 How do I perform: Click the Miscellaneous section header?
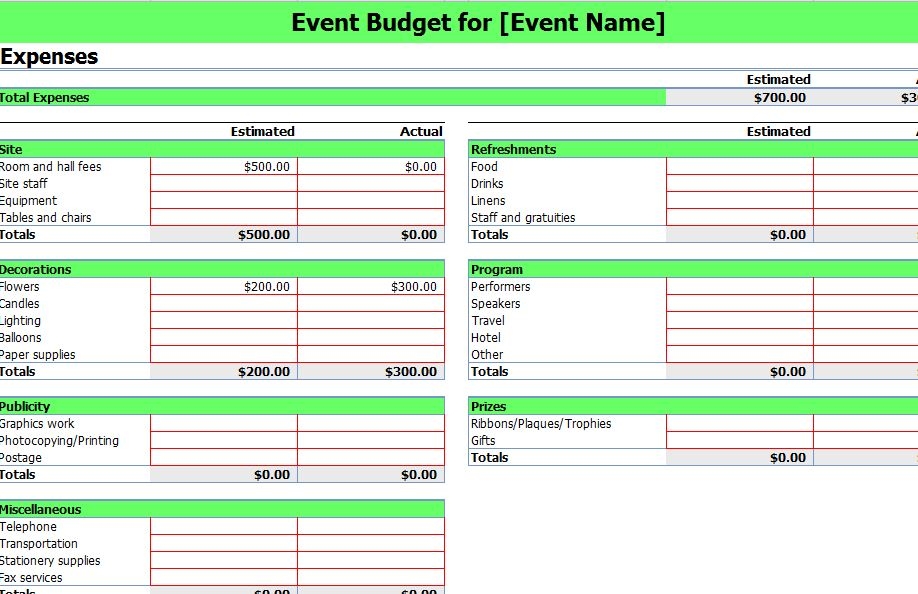point(222,509)
